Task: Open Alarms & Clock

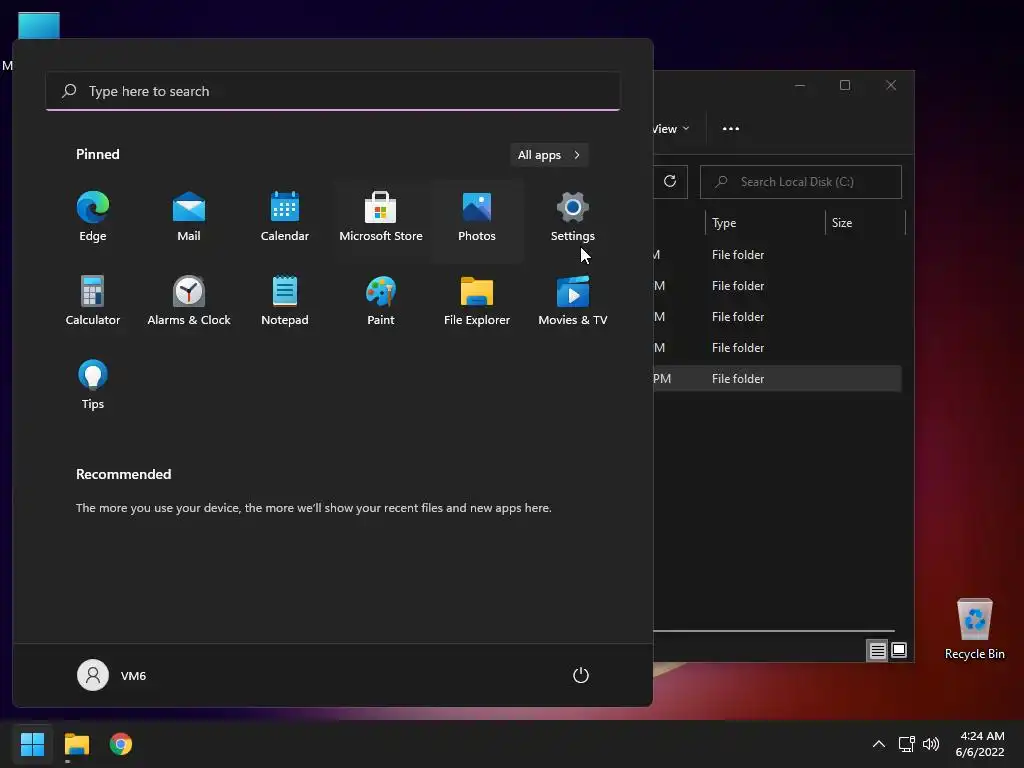Action: [x=189, y=301]
